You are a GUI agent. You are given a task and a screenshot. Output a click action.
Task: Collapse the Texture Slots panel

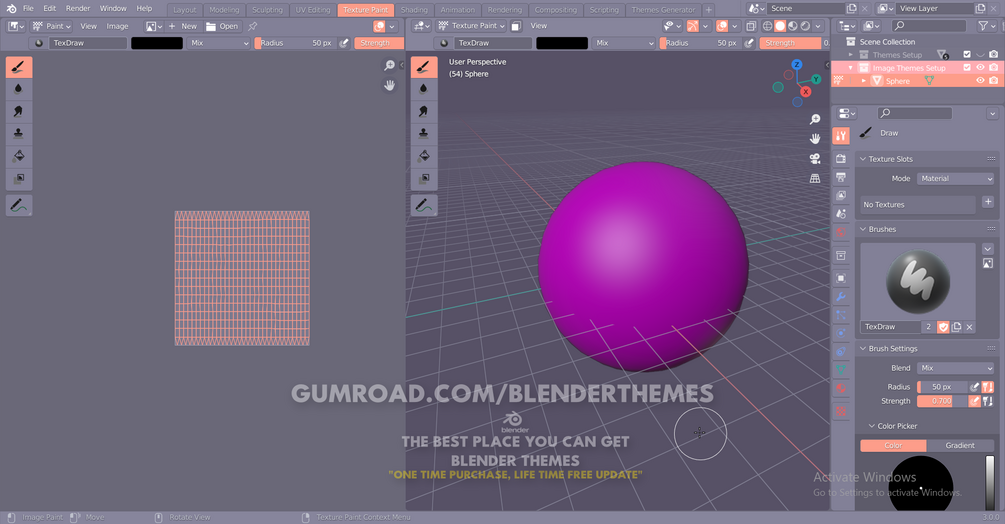863,159
